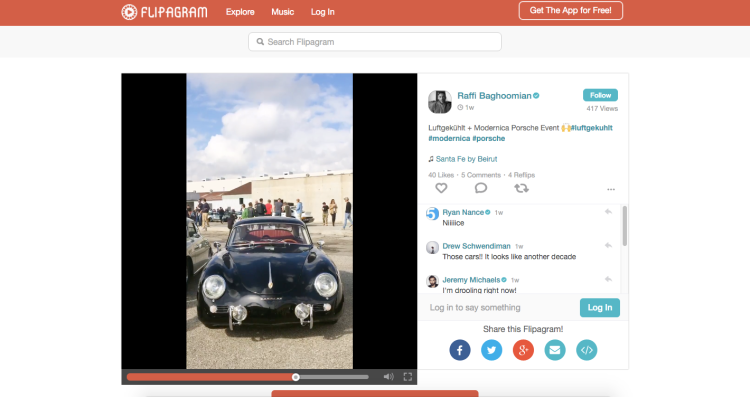750x397 pixels.
Task: Click the video progress slider handle
Action: point(296,377)
